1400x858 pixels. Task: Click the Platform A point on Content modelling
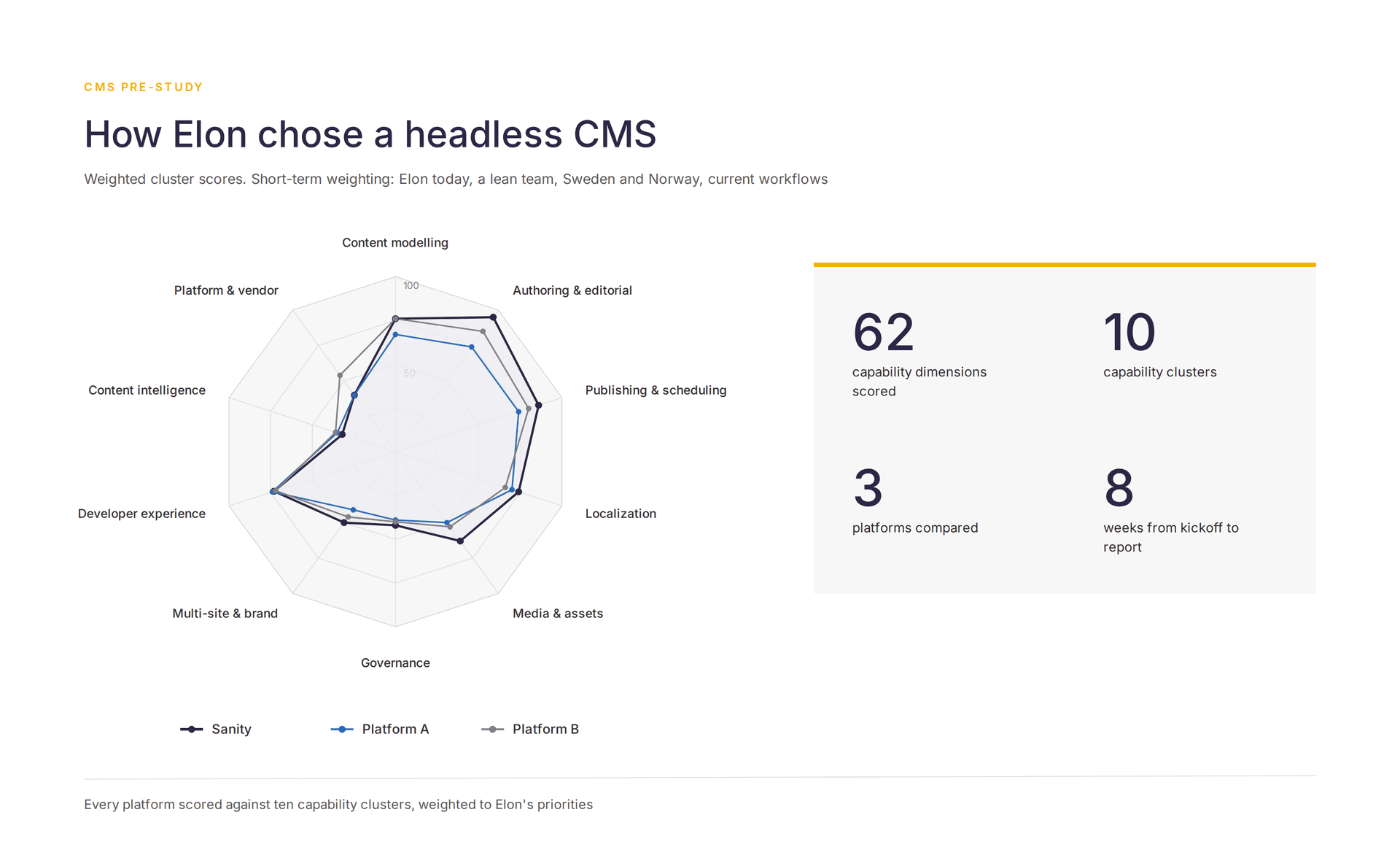pos(395,334)
